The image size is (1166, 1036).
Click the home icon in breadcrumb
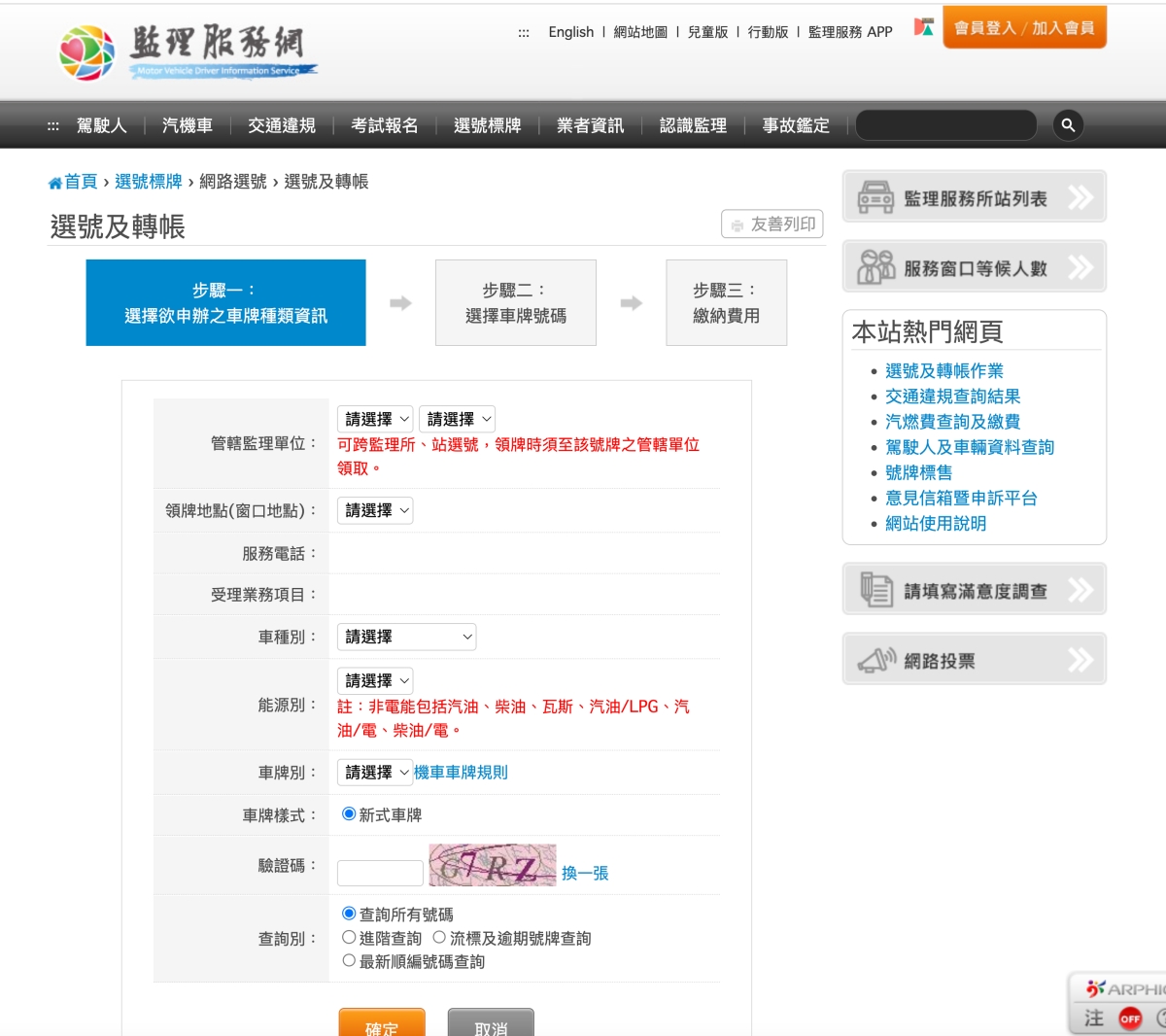[55, 183]
